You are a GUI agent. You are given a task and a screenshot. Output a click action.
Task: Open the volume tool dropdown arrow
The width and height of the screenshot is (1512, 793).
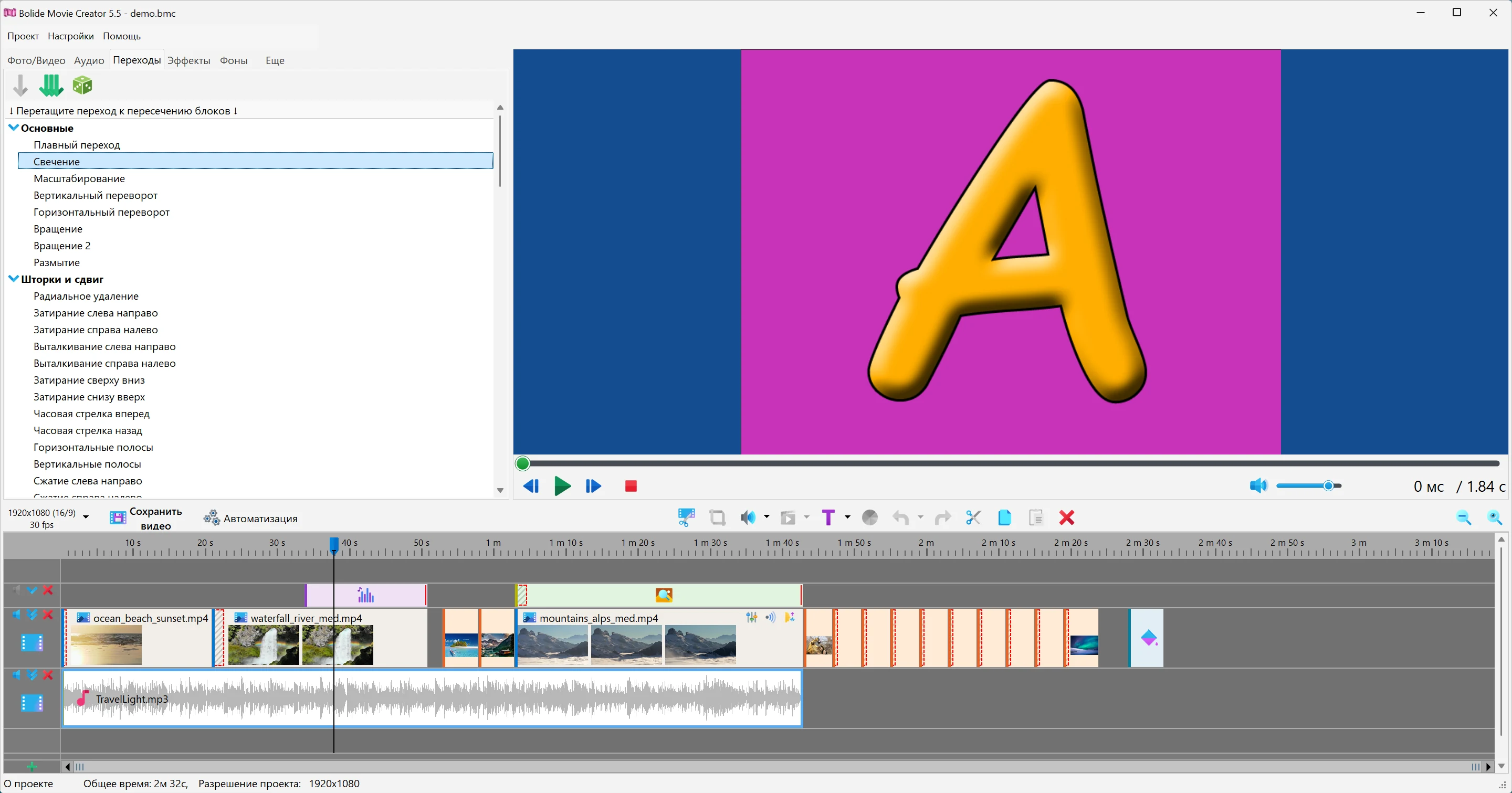pos(766,517)
